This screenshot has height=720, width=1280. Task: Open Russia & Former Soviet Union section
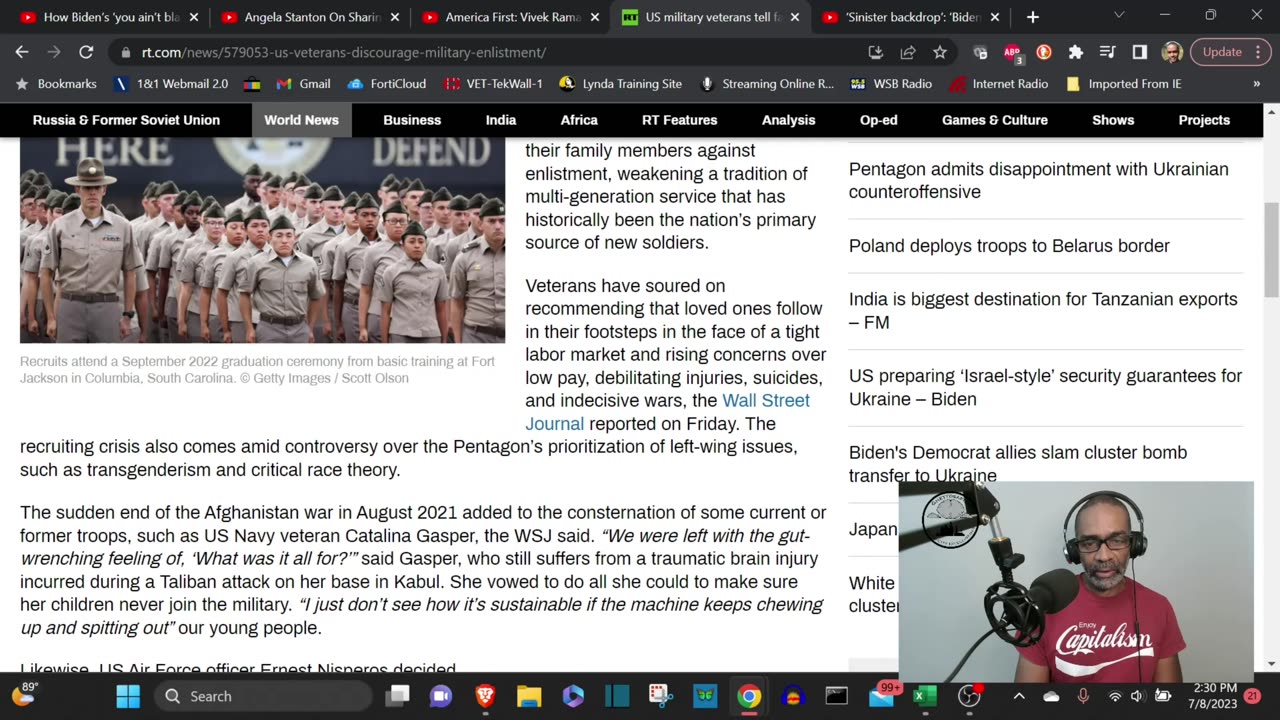point(126,120)
